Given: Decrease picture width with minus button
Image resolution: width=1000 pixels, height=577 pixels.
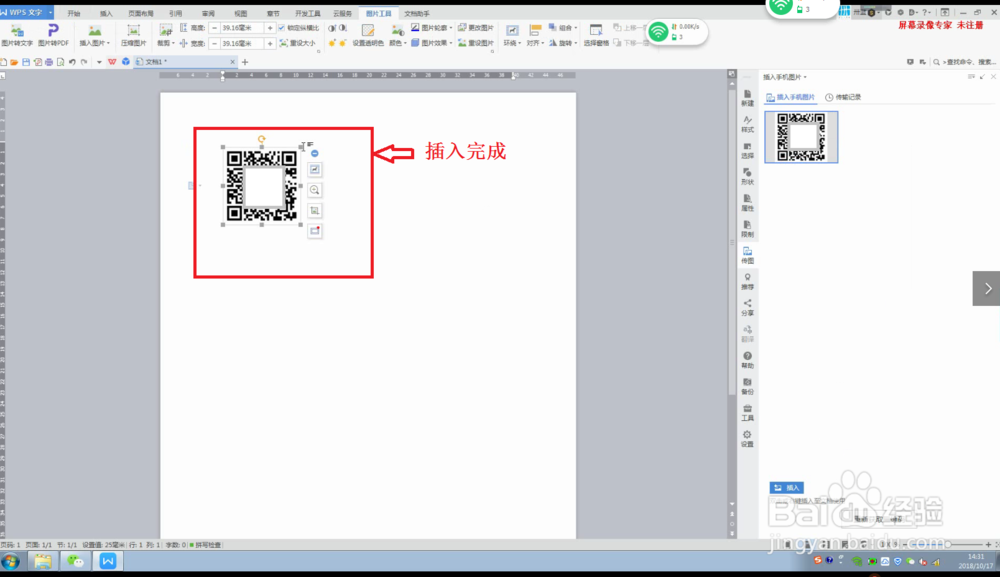Looking at the screenshot, I should (214, 43).
